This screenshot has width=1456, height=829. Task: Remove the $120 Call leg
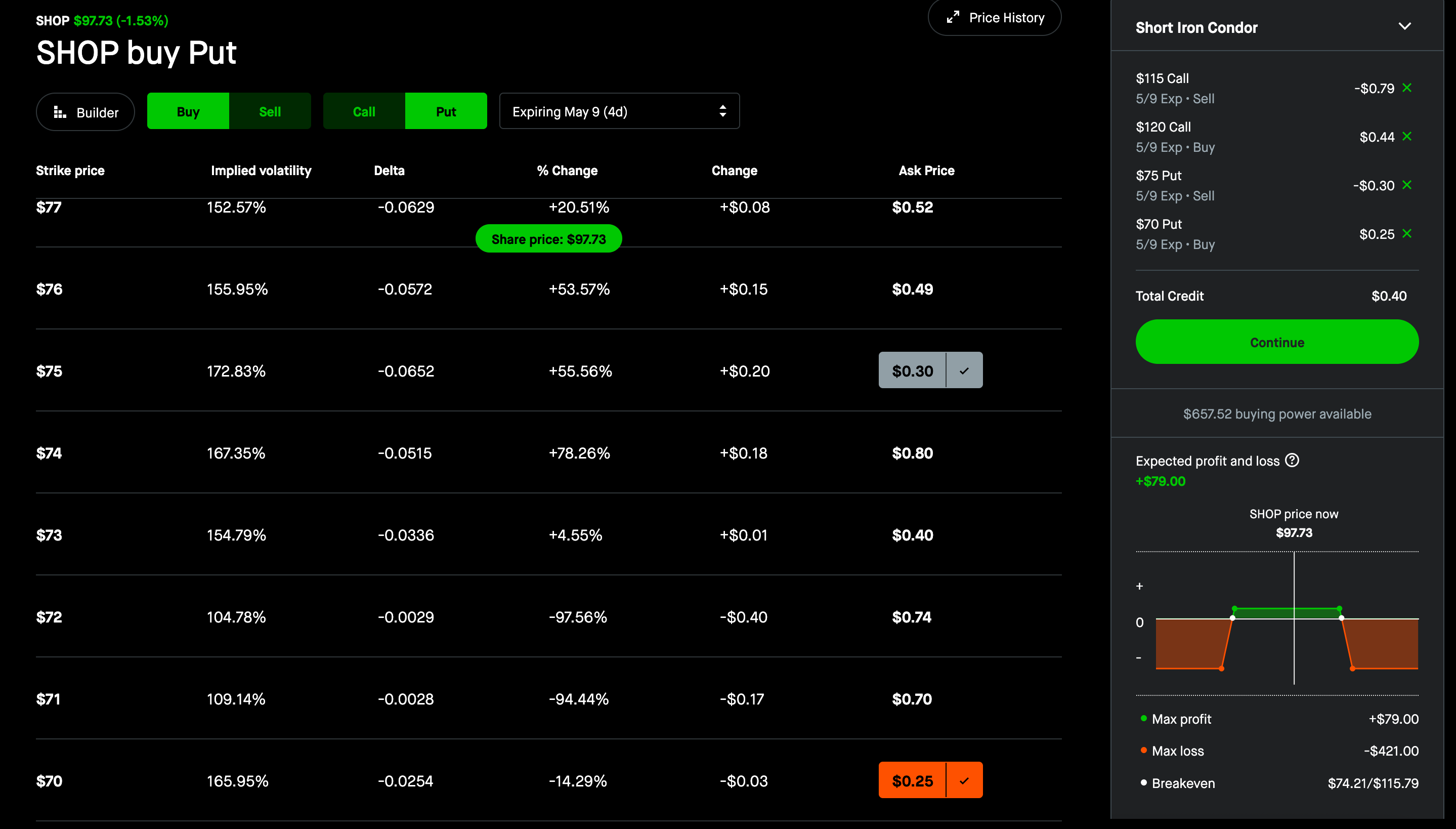(1407, 136)
